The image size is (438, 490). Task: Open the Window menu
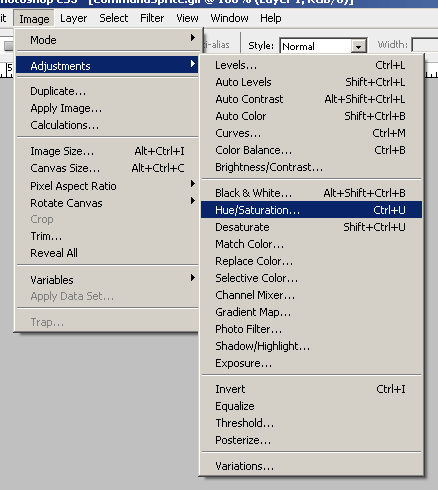(229, 18)
